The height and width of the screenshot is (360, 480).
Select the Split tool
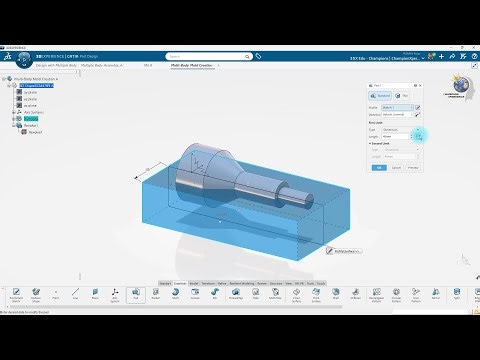point(457,295)
